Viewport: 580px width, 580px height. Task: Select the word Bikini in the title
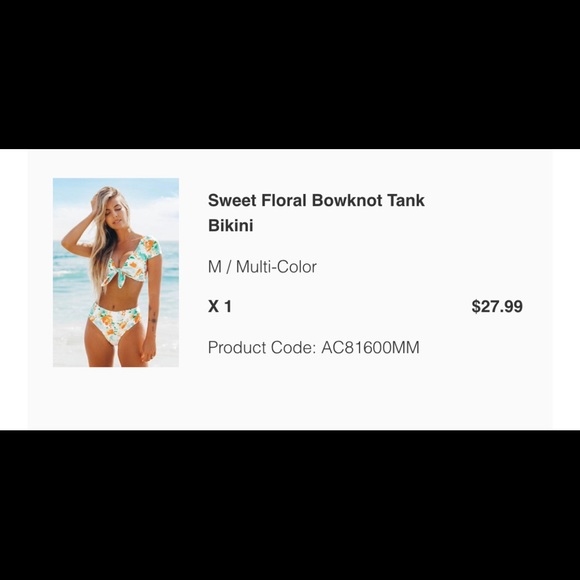230,226
